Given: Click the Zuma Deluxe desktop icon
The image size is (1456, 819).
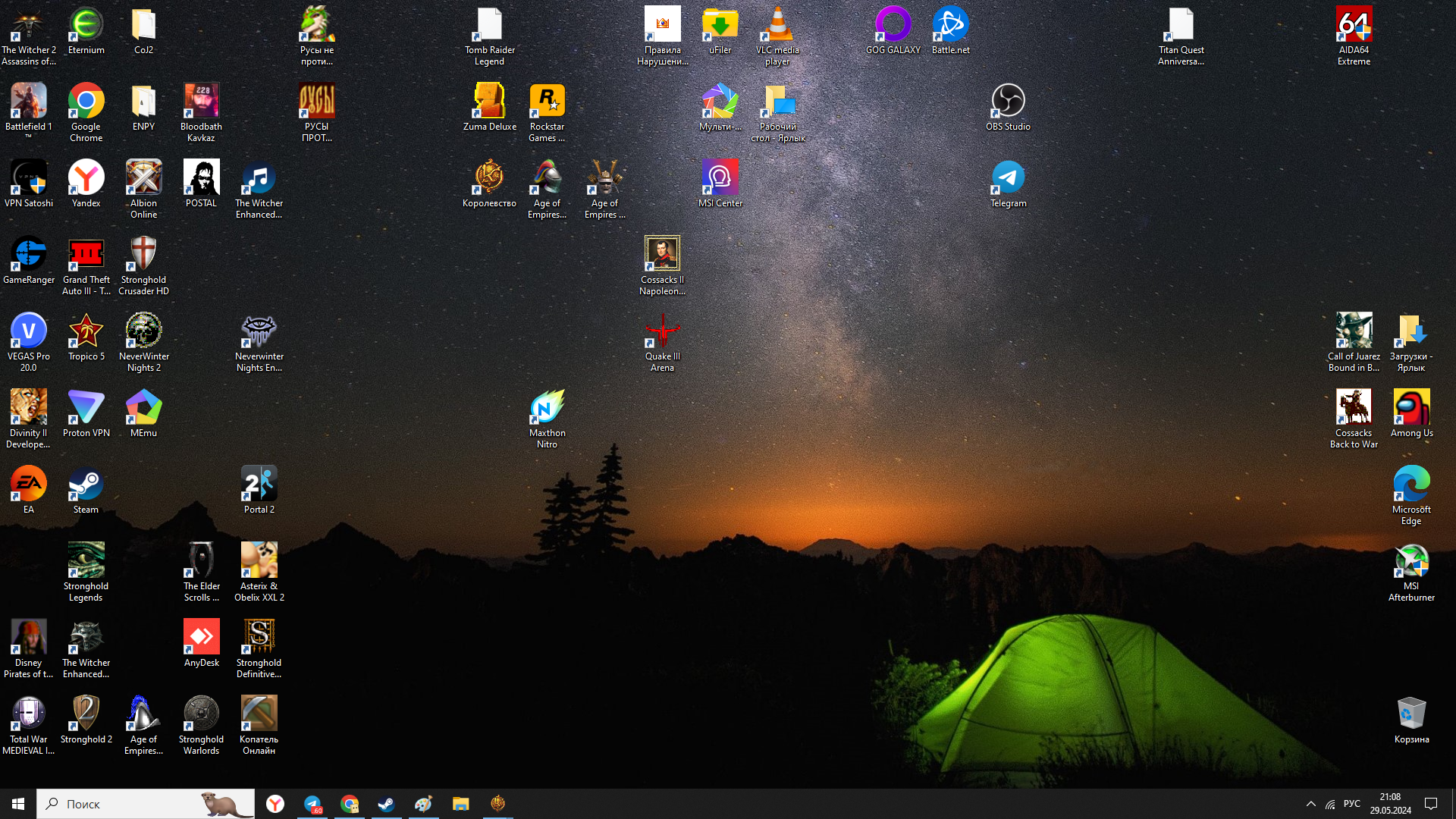Looking at the screenshot, I should click(x=490, y=101).
